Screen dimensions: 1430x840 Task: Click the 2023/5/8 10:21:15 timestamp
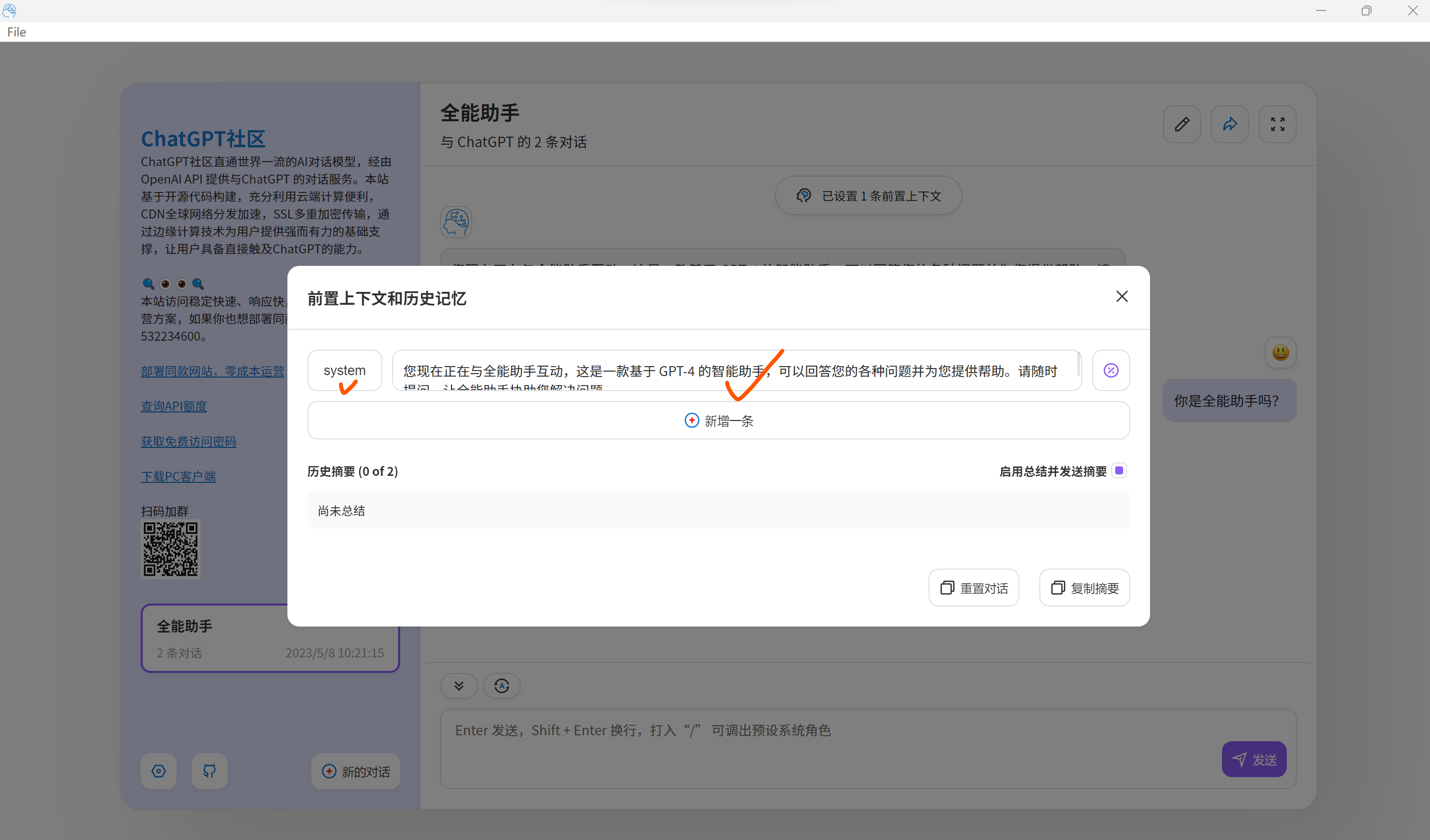click(335, 653)
